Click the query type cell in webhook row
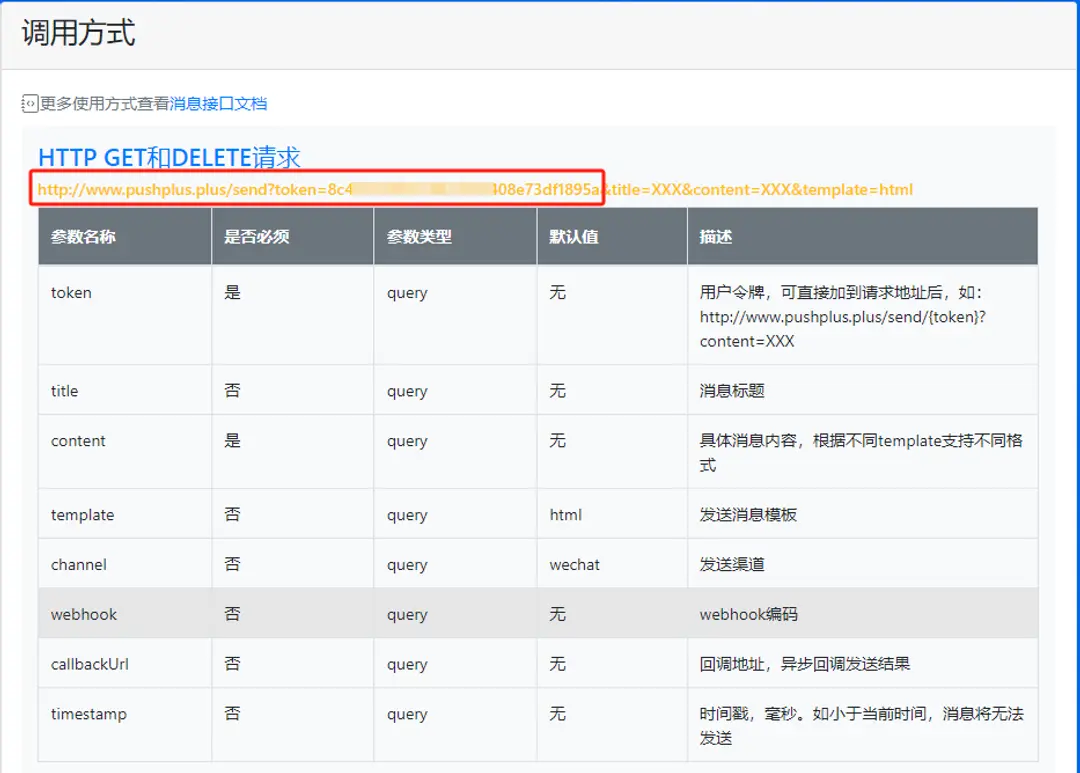Viewport: 1080px width, 773px height. (x=455, y=613)
